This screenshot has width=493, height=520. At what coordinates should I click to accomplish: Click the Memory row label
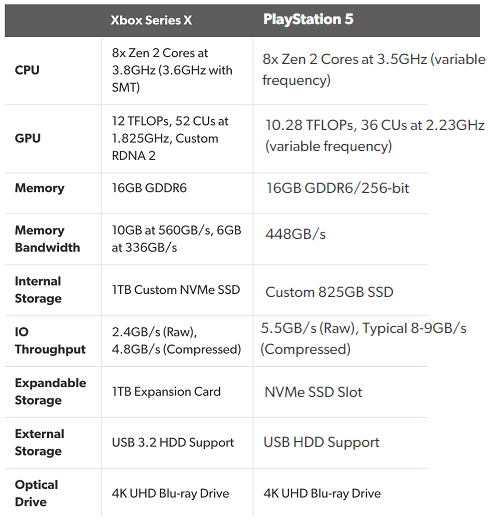[40, 188]
